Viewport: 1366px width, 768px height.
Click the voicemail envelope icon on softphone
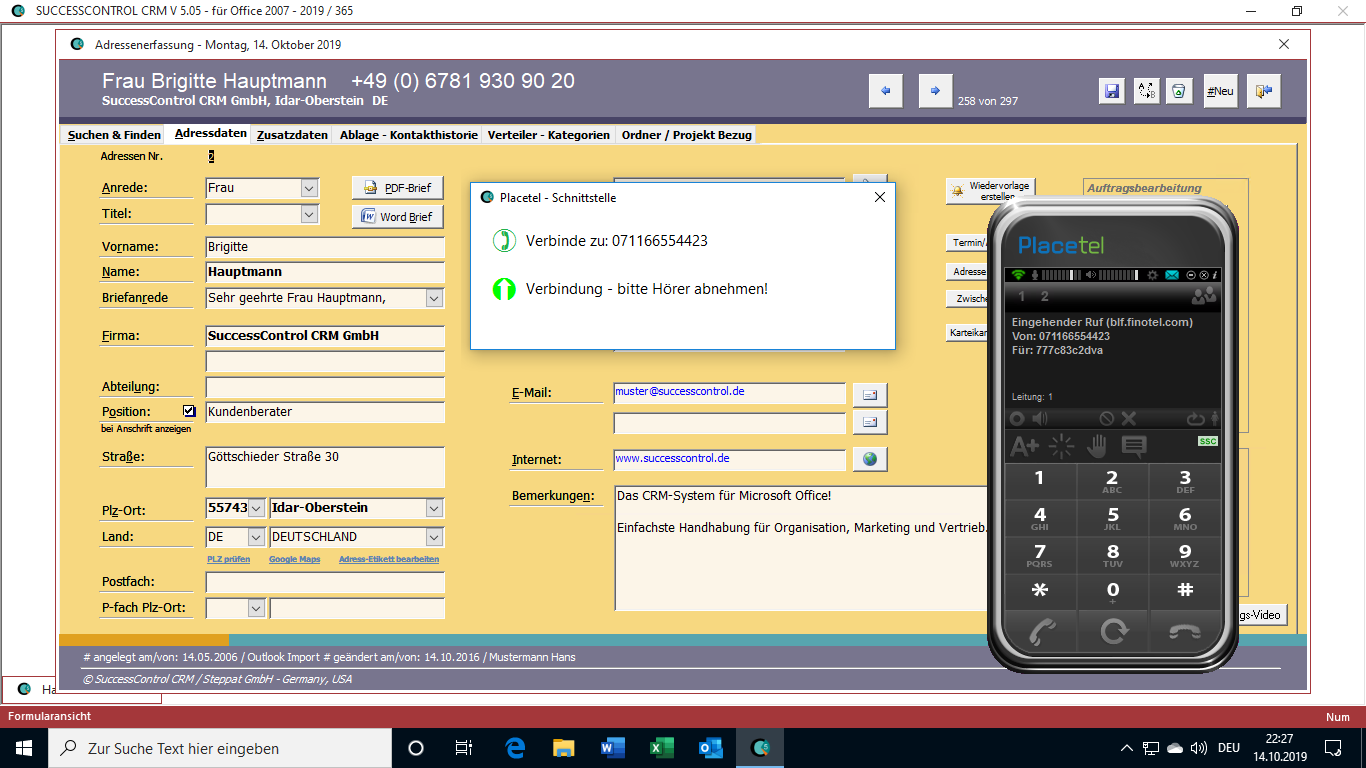coord(1171,275)
